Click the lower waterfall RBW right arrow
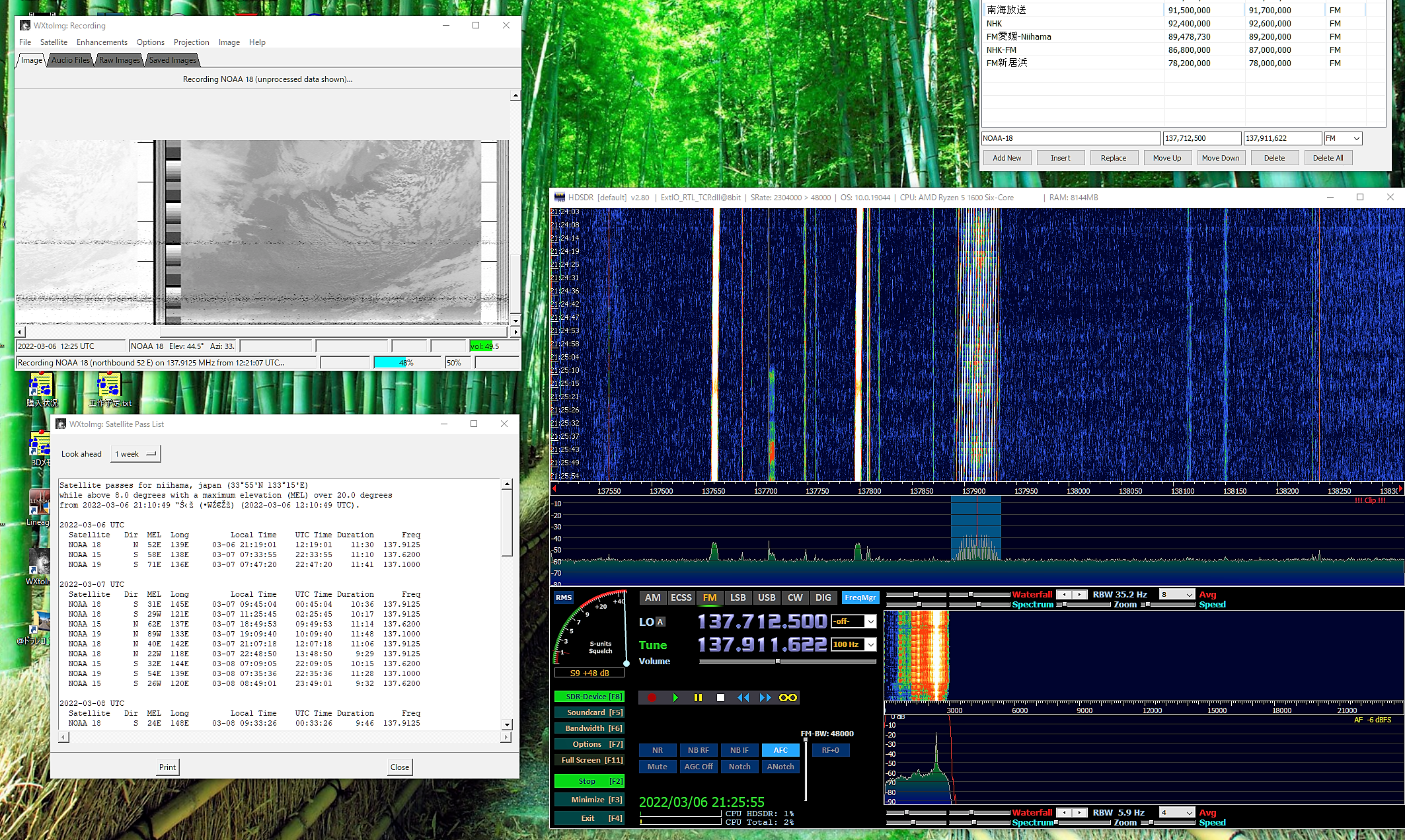This screenshot has height=840, width=1405. coord(1080,813)
